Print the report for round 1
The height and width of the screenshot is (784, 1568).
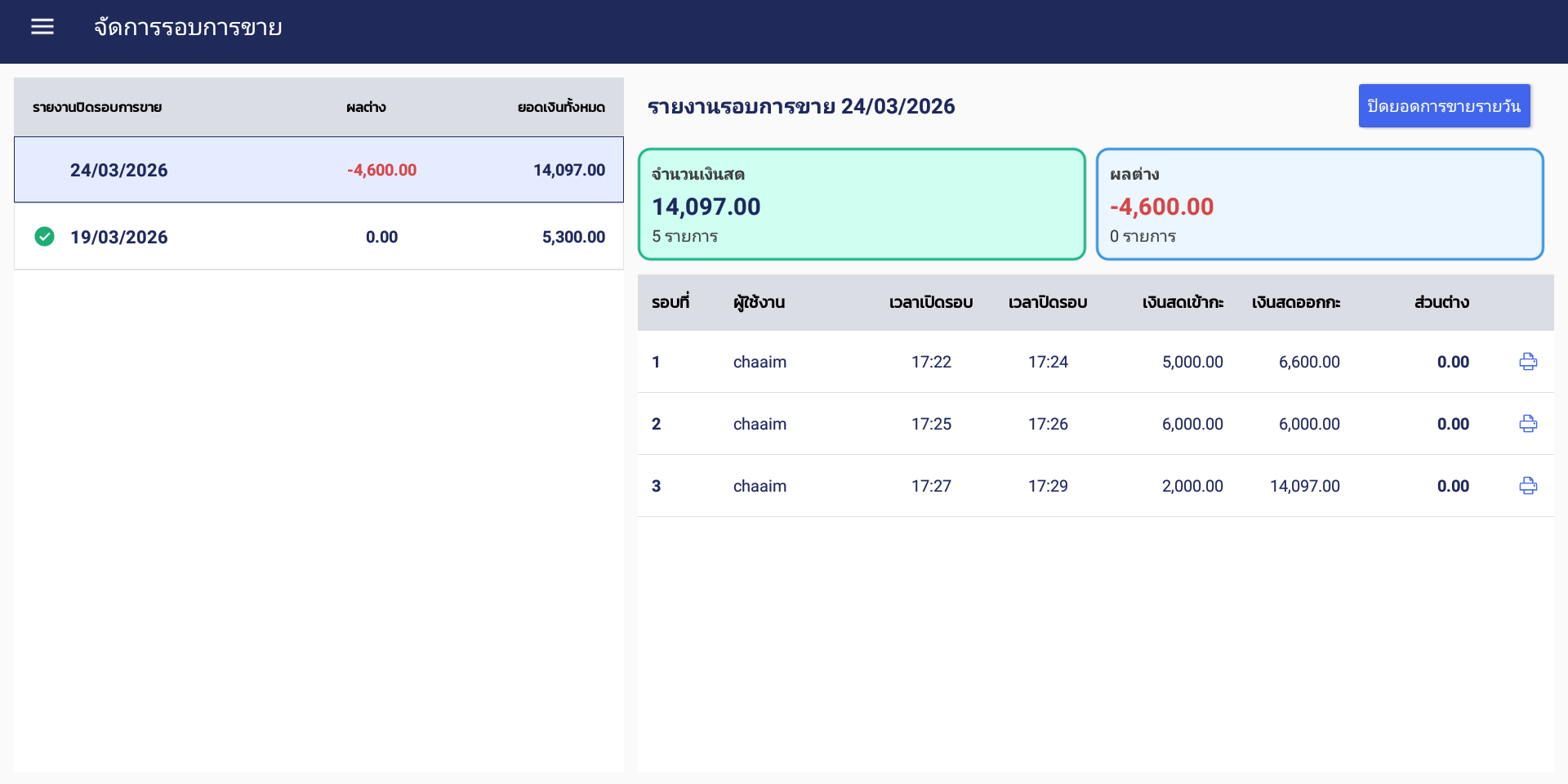(x=1528, y=362)
